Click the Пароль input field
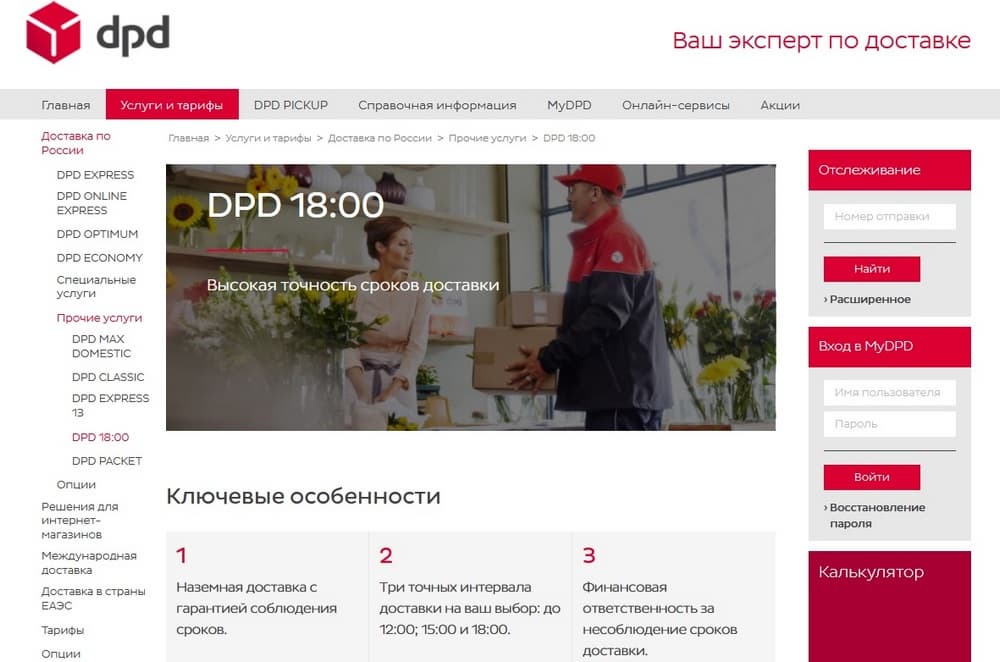The height and width of the screenshot is (662, 1000). click(x=890, y=423)
